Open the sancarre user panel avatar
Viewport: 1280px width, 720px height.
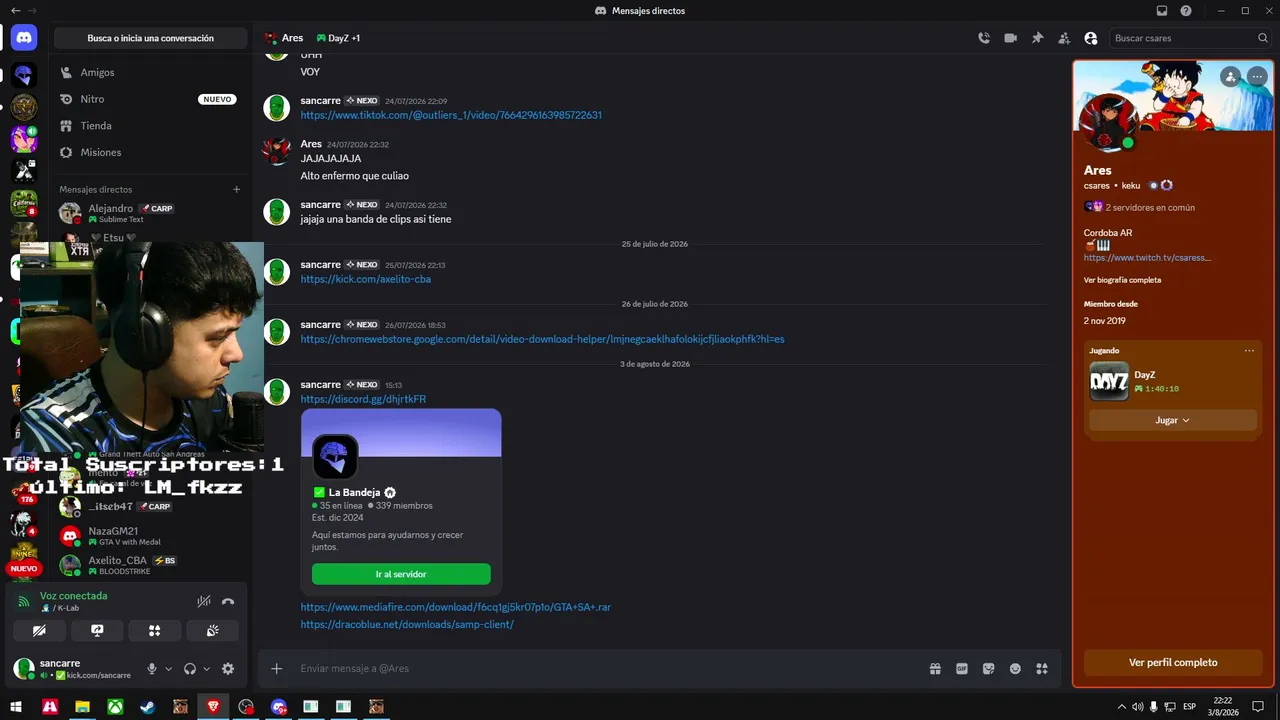click(23, 668)
